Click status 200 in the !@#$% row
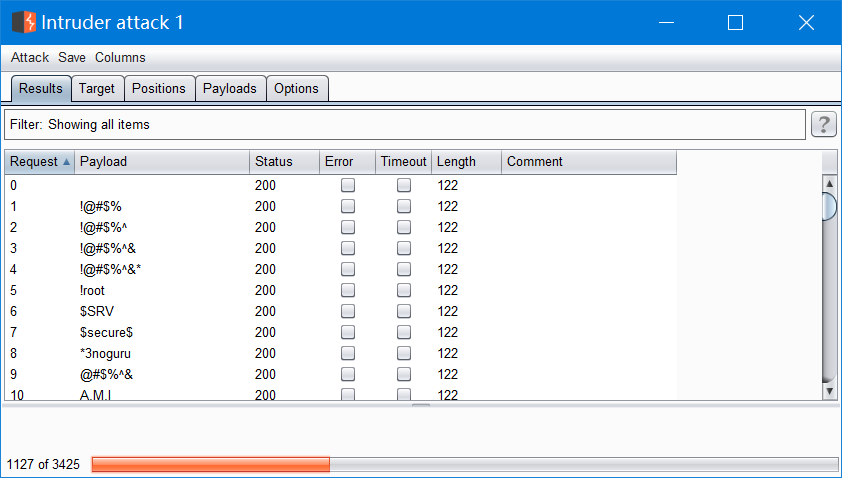Screen dimensions: 842x478 pyautogui.click(x=265, y=206)
